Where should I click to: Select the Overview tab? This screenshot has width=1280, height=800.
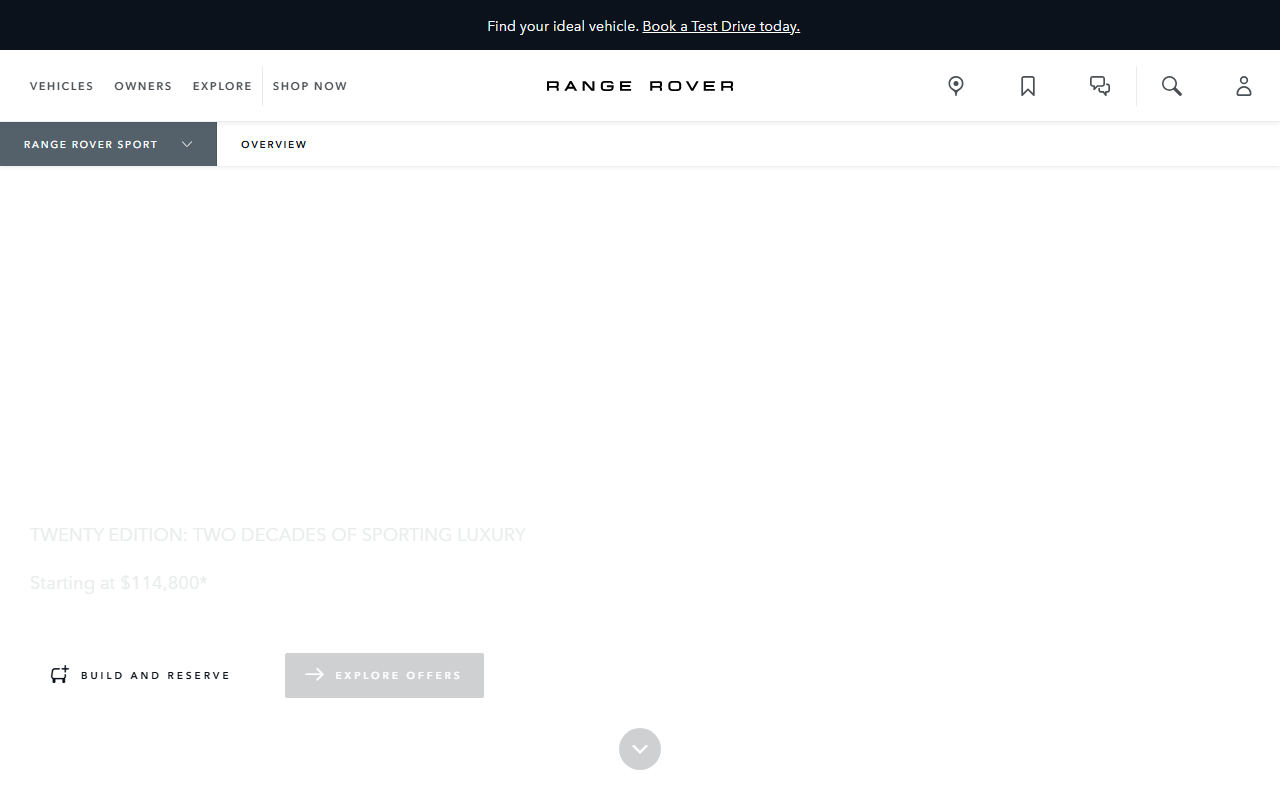click(x=274, y=144)
